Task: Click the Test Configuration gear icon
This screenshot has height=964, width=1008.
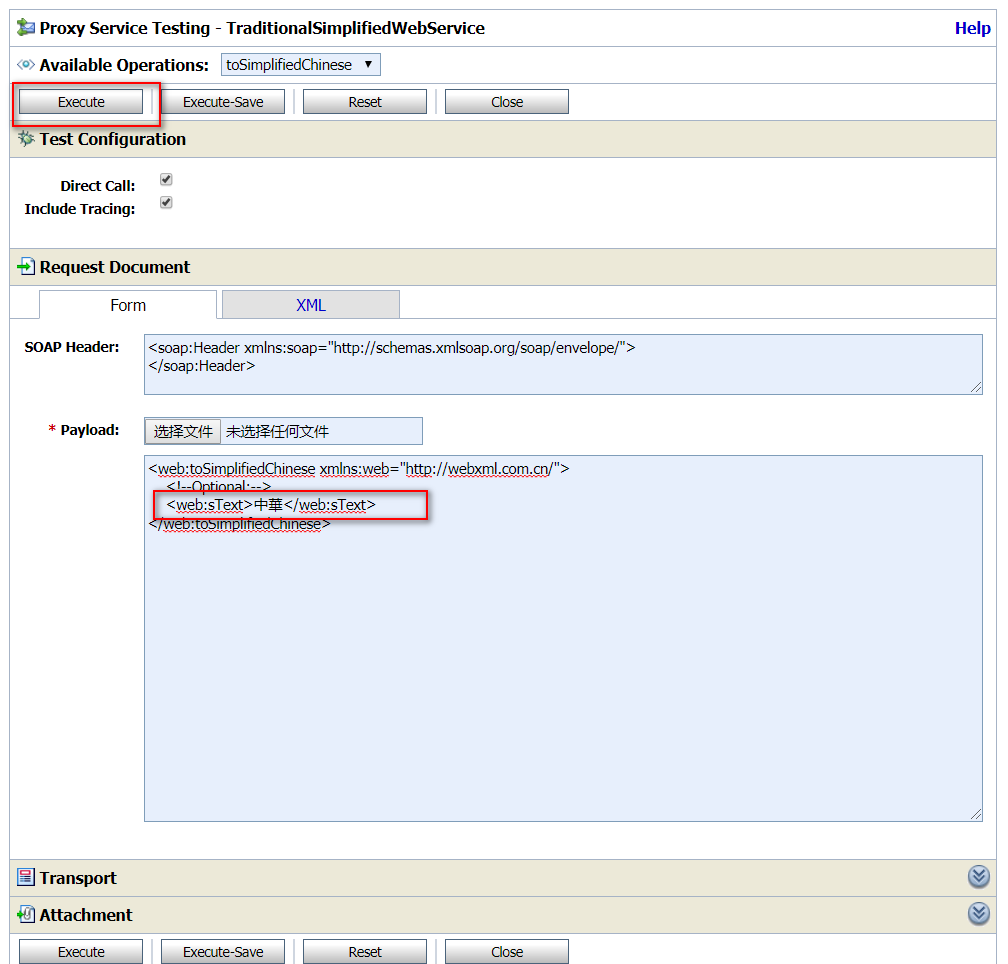Action: coord(26,139)
